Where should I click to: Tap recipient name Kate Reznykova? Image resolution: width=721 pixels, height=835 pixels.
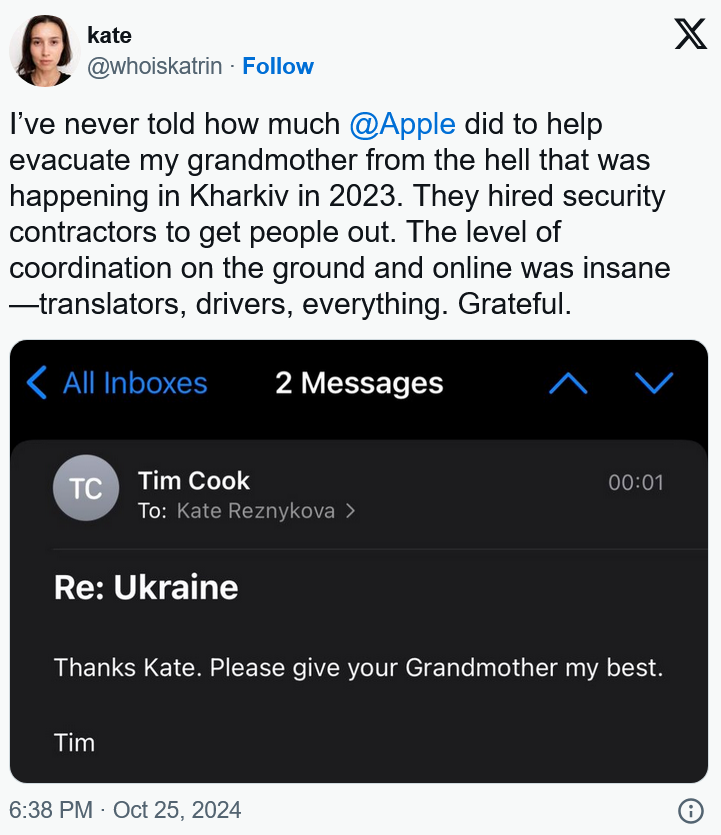coord(256,511)
